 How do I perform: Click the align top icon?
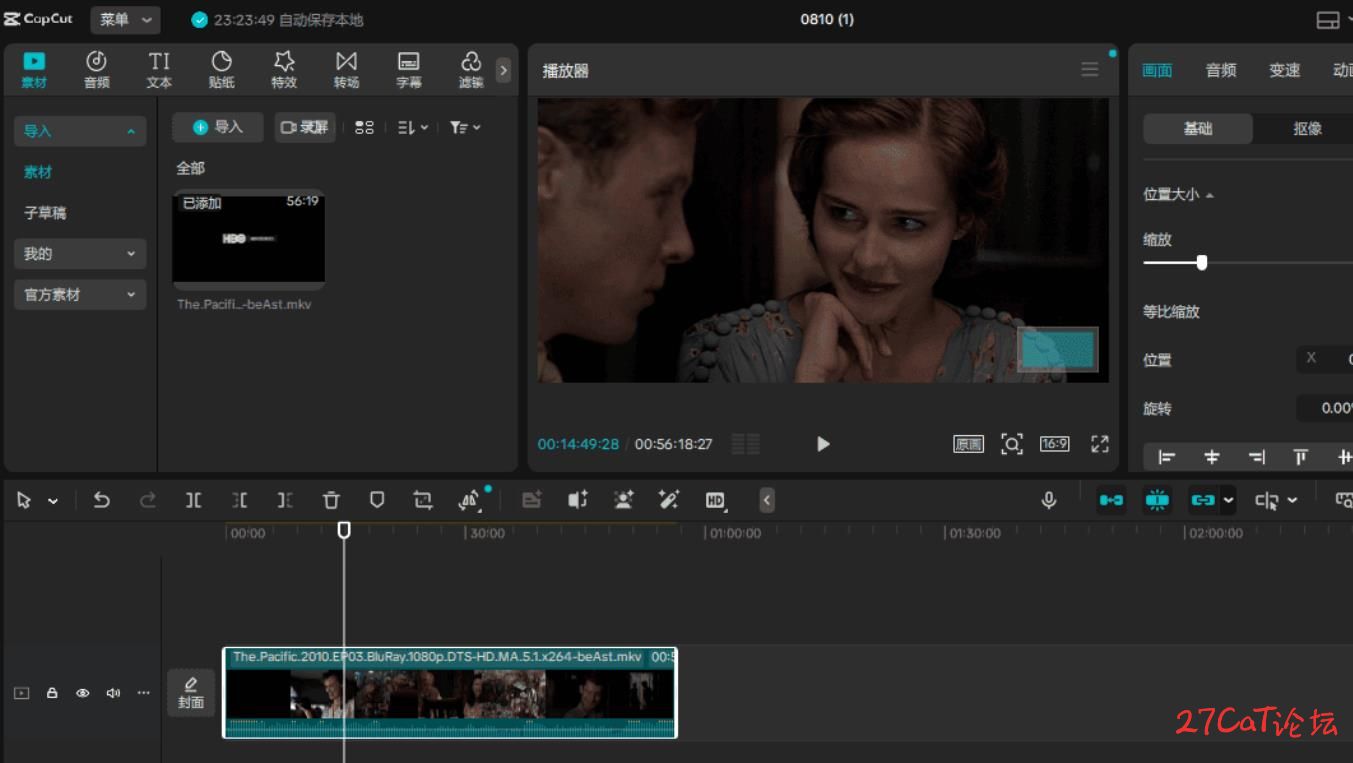1300,457
